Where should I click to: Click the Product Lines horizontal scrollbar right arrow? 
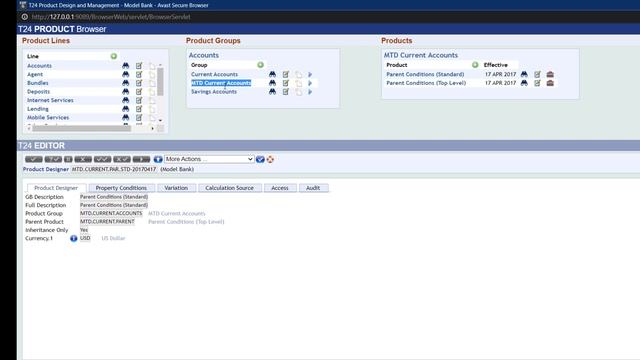[x=153, y=129]
